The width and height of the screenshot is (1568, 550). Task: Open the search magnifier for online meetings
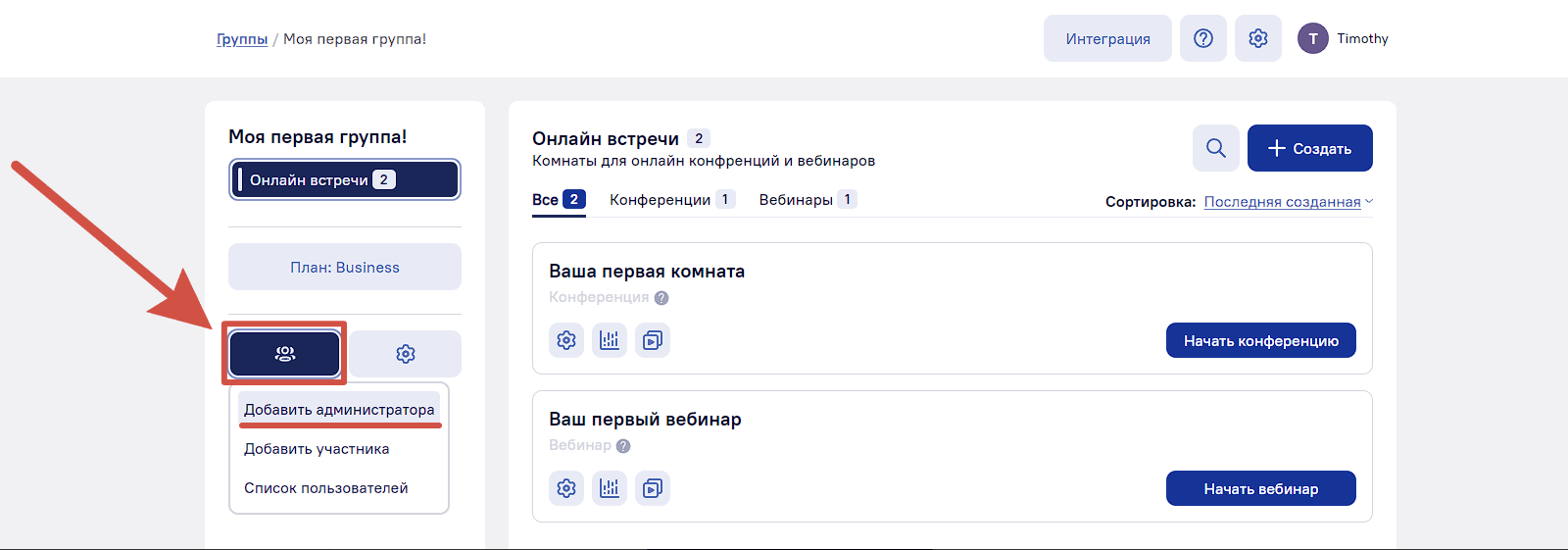[1216, 148]
